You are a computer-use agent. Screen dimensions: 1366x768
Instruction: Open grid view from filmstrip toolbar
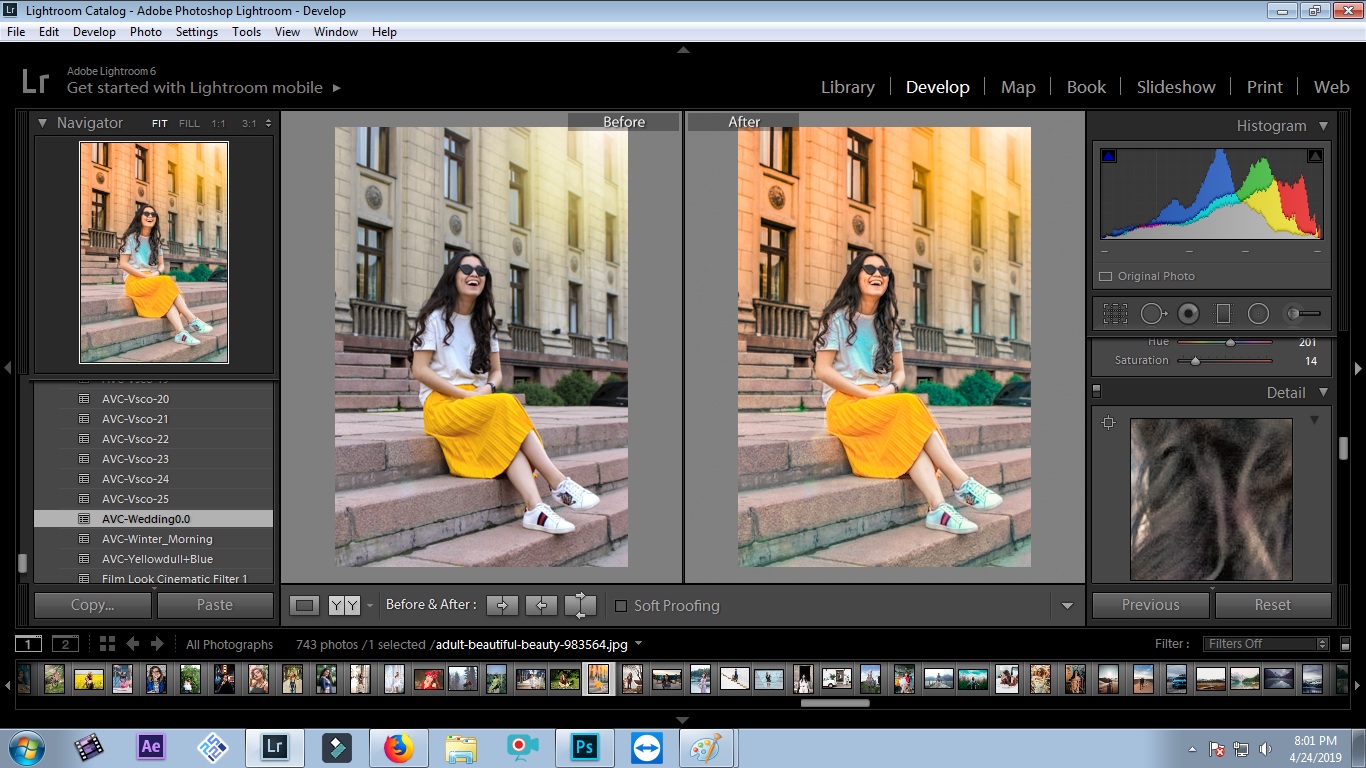tap(107, 644)
